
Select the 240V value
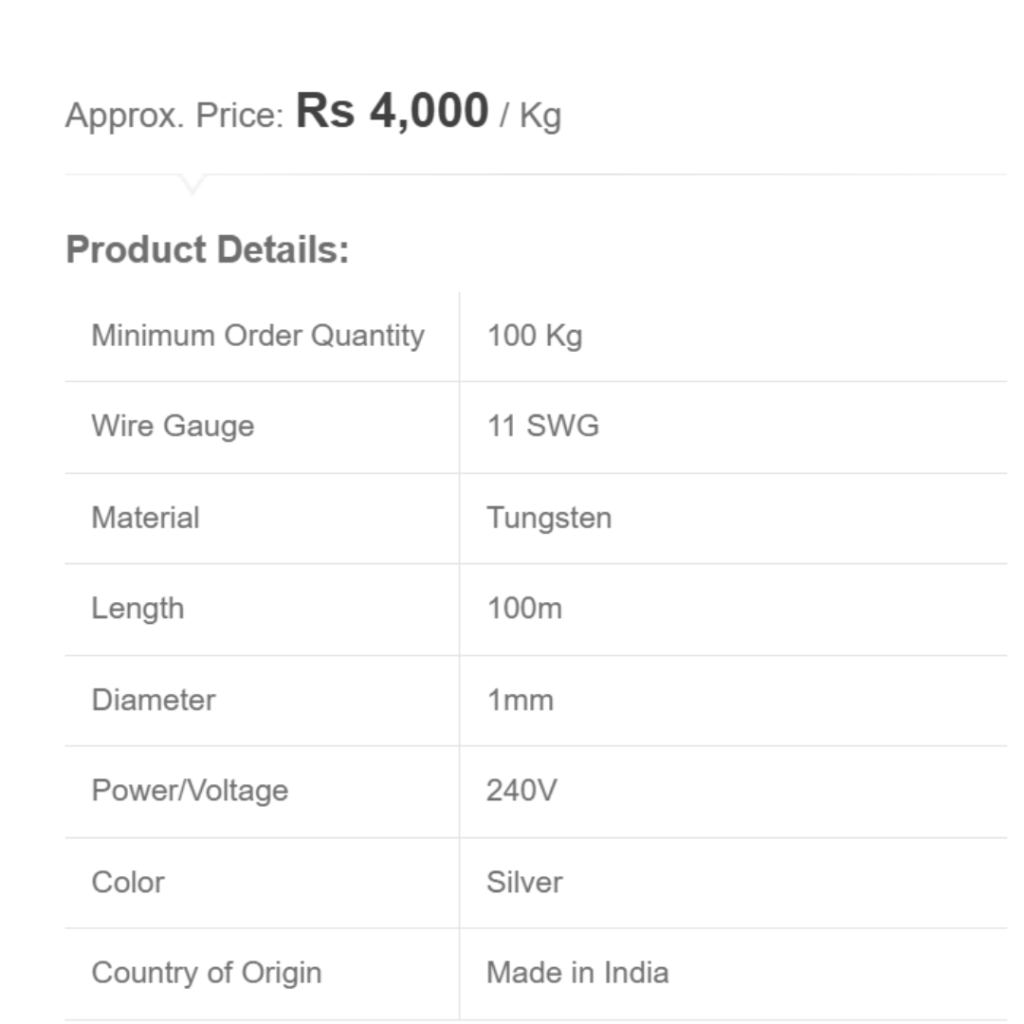point(522,791)
